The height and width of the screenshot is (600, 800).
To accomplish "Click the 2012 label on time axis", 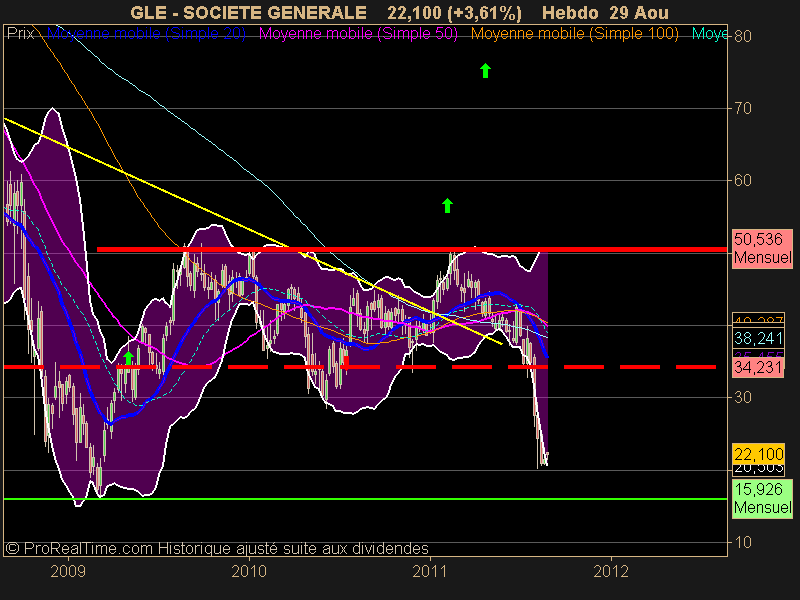I will (x=611, y=571).
